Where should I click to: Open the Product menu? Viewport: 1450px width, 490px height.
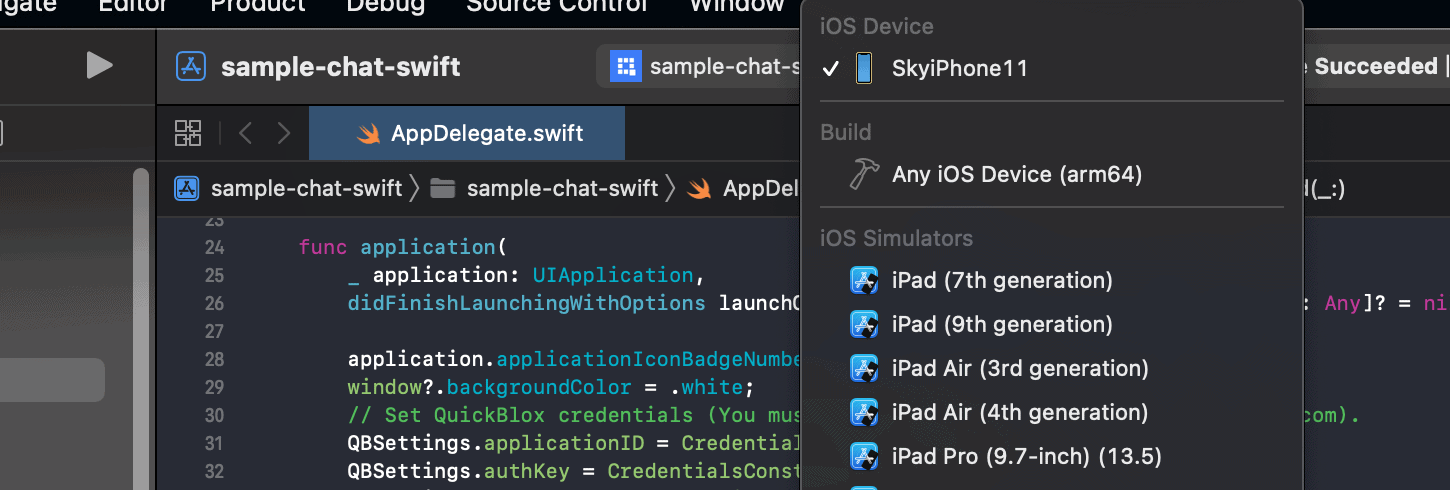pyautogui.click(x=257, y=6)
